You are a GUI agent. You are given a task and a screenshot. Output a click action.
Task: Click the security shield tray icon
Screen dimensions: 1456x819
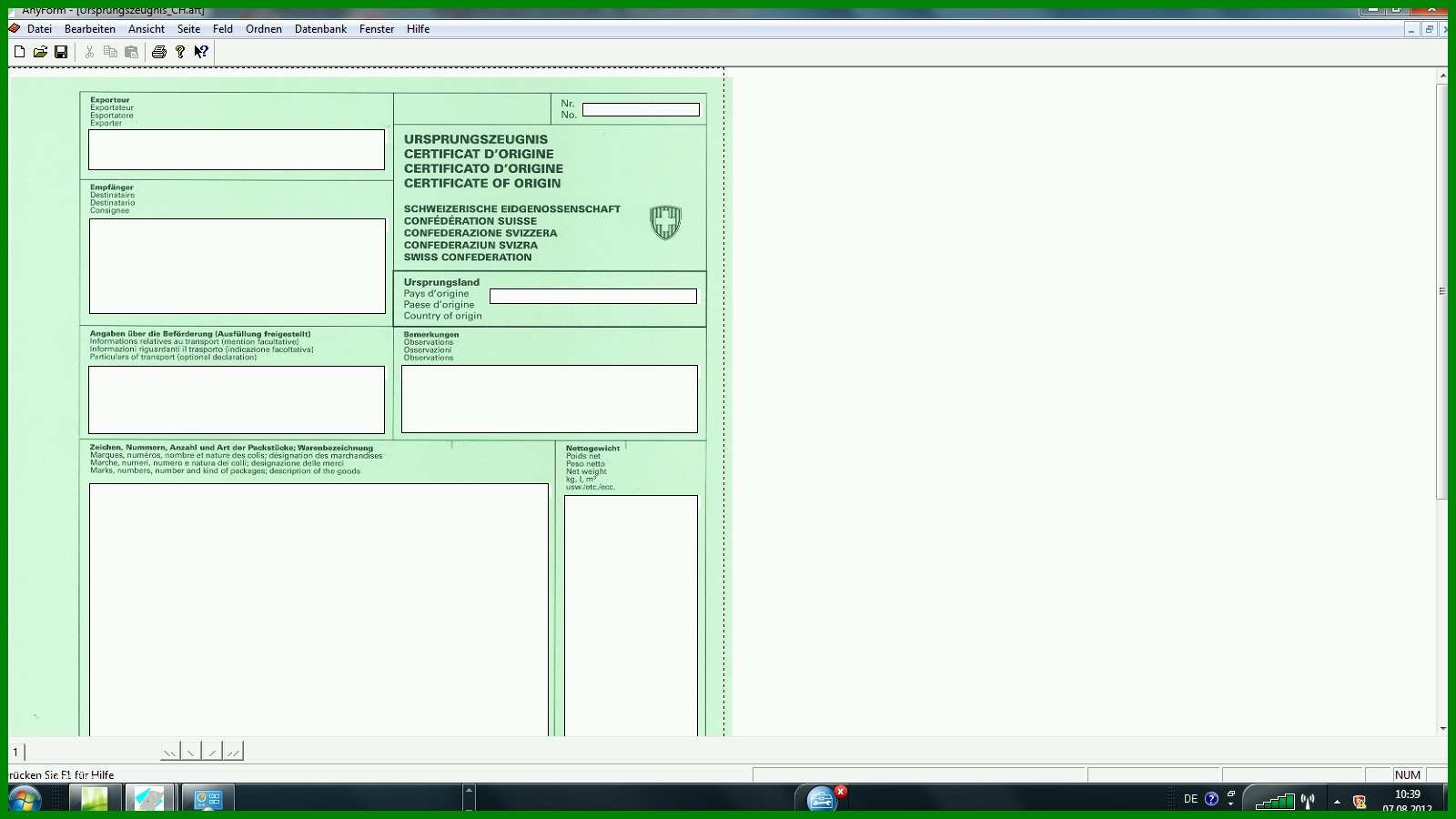pyautogui.click(x=1360, y=802)
